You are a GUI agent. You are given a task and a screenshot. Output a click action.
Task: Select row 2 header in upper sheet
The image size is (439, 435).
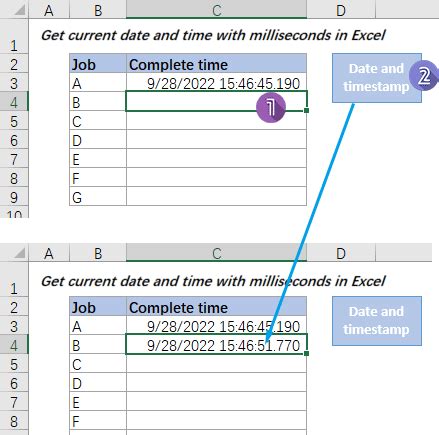point(14,63)
